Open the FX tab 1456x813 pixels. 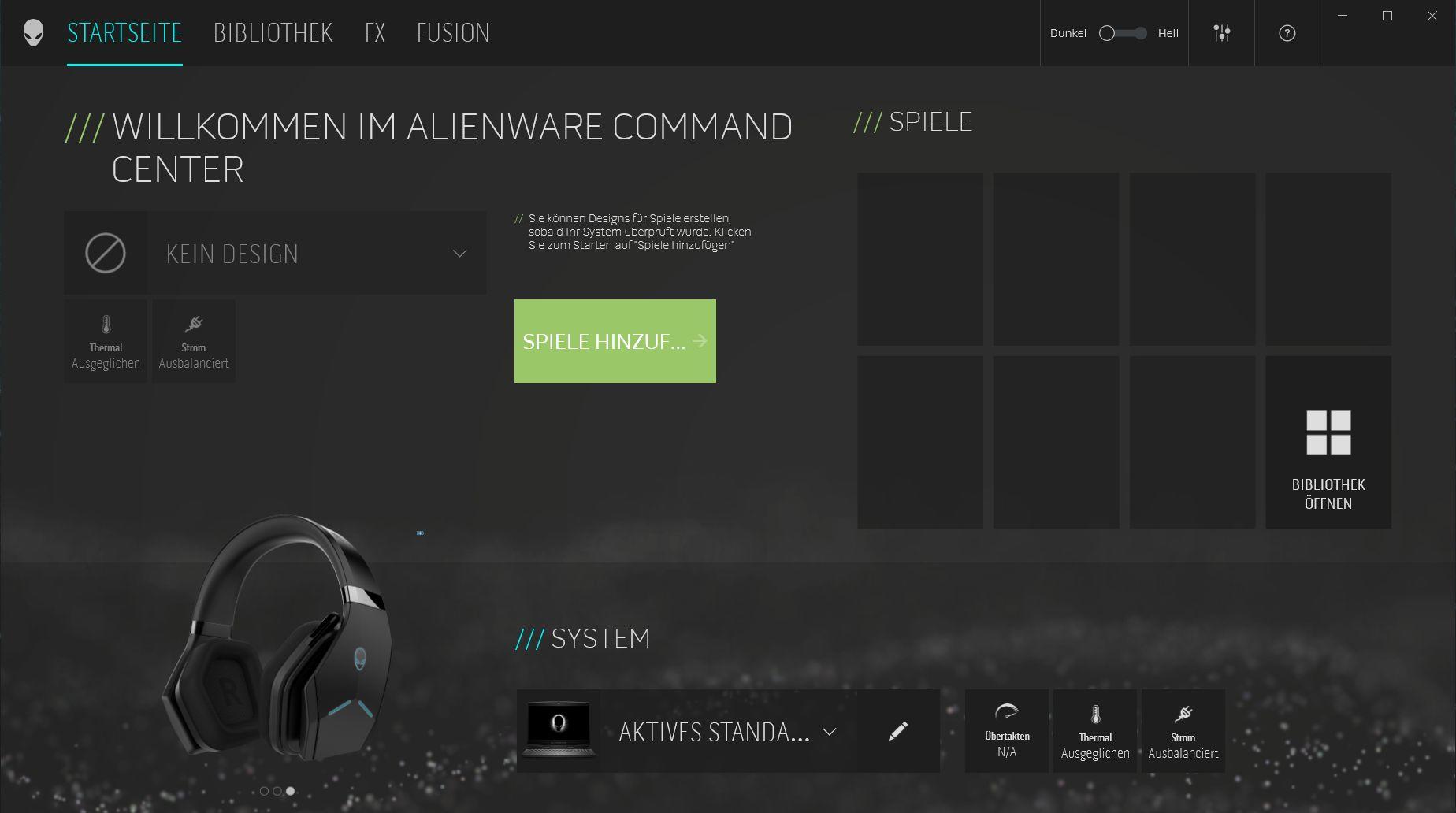[x=375, y=33]
